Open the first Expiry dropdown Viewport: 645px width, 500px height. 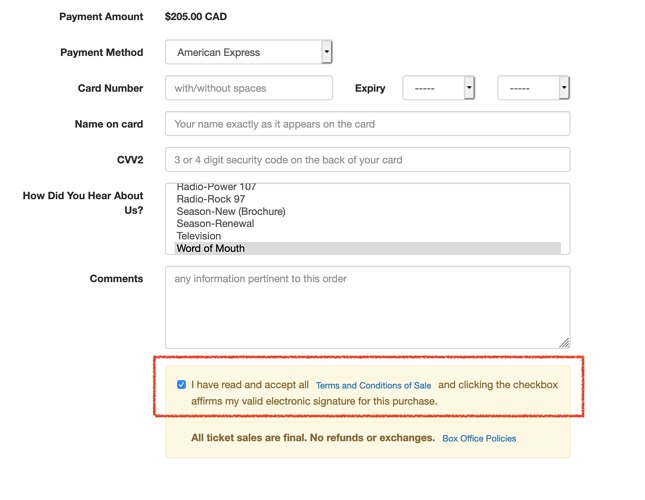click(x=439, y=88)
